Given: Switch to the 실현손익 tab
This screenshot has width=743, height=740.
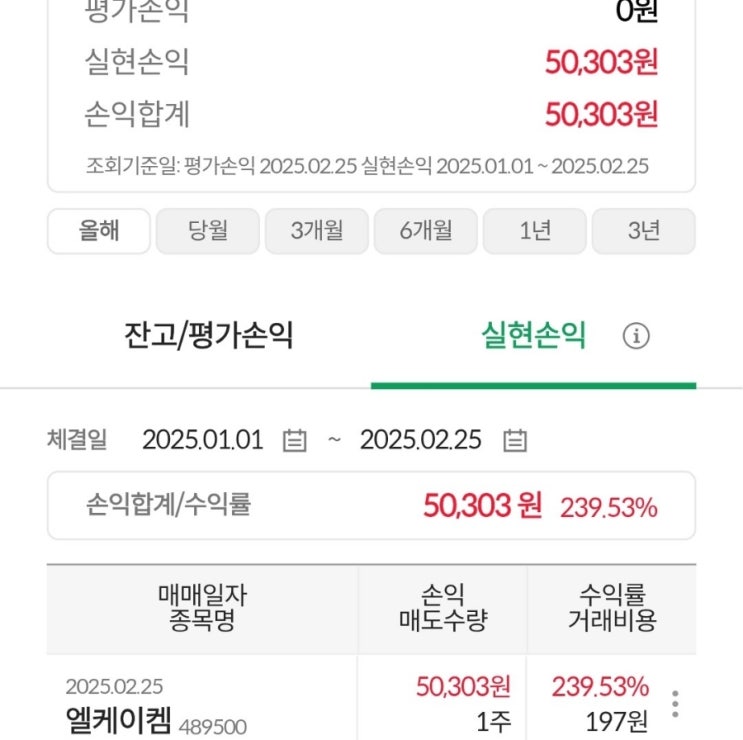Looking at the screenshot, I should point(533,336).
